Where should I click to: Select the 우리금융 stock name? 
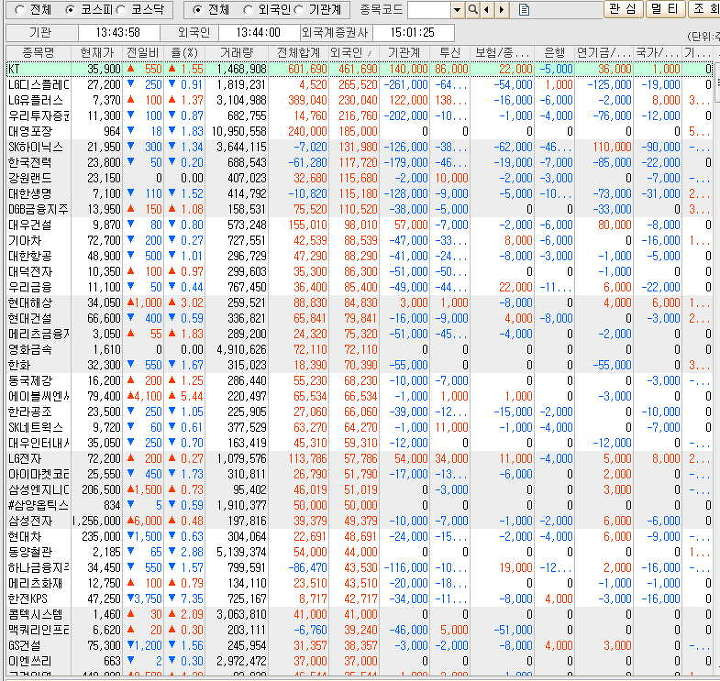[x=30, y=287]
